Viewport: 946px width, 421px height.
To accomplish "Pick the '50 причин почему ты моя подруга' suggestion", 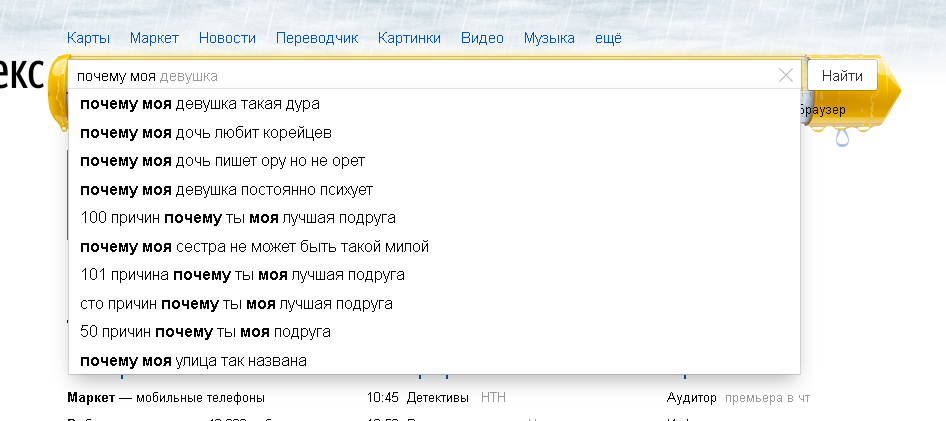I will coord(205,331).
